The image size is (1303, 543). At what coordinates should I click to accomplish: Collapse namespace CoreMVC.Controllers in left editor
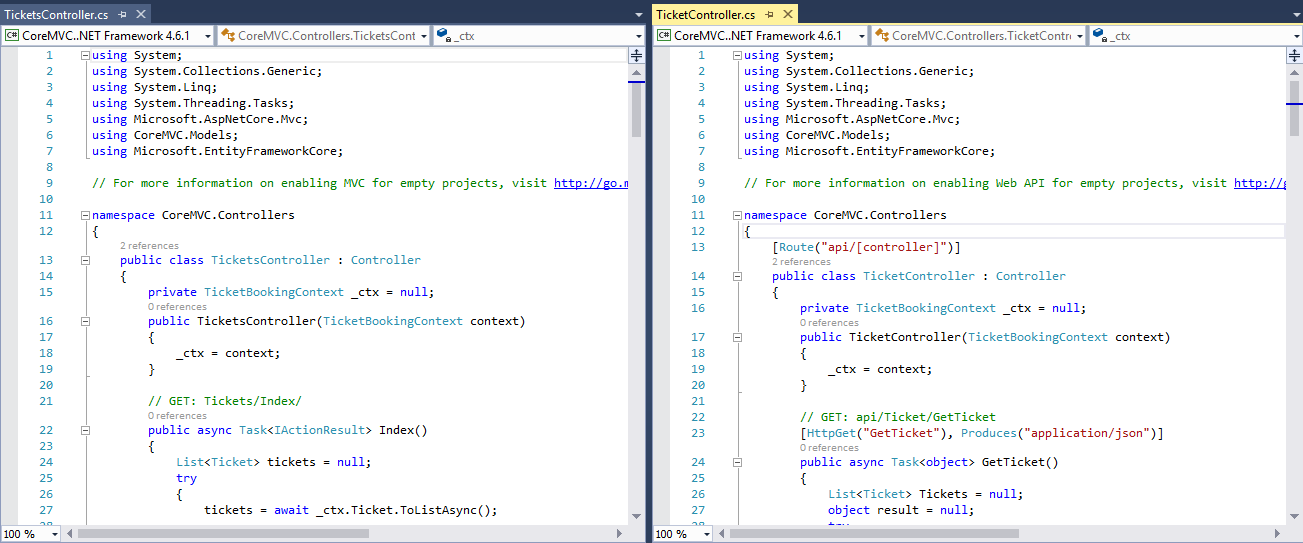point(85,215)
